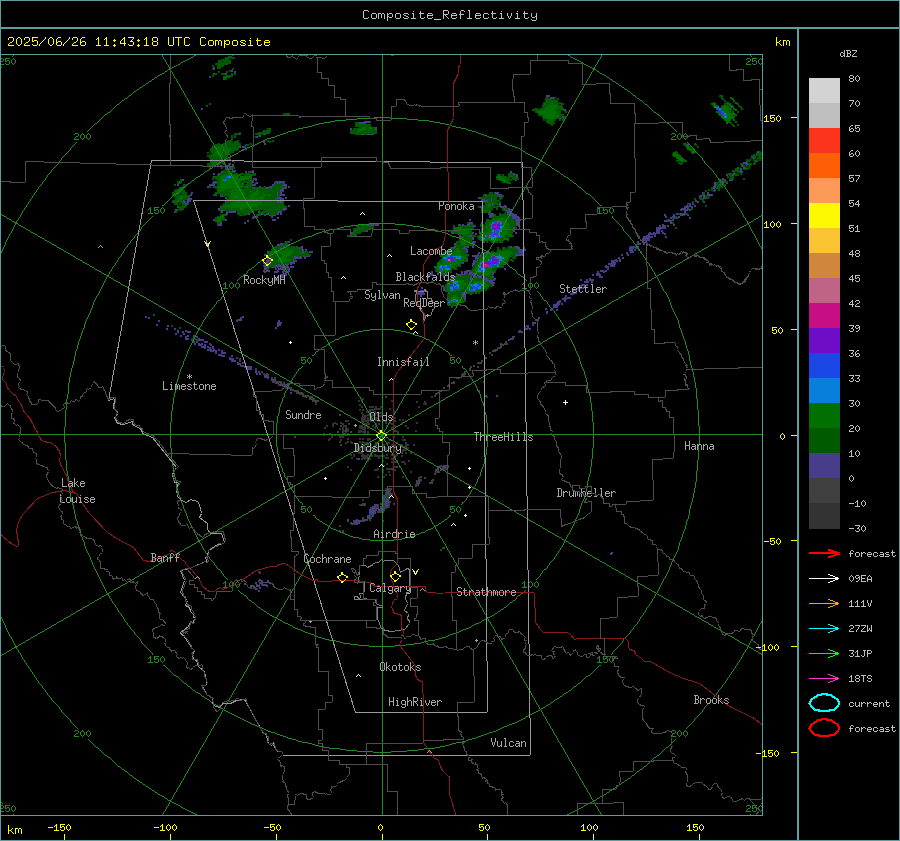Click the Stettler town label
Screen dimensions: 900x841
583,289
